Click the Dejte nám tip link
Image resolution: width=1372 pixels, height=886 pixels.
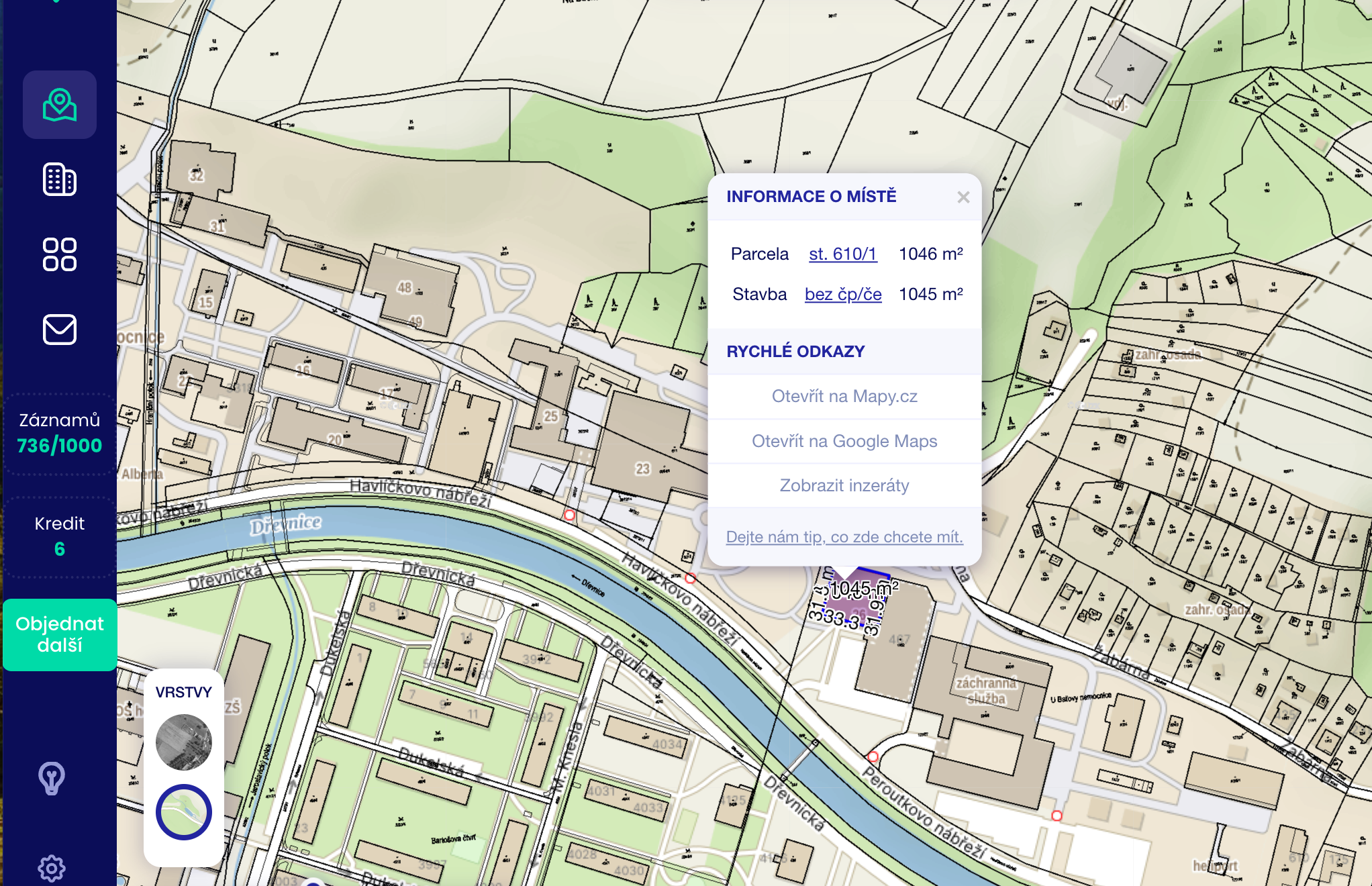click(844, 537)
